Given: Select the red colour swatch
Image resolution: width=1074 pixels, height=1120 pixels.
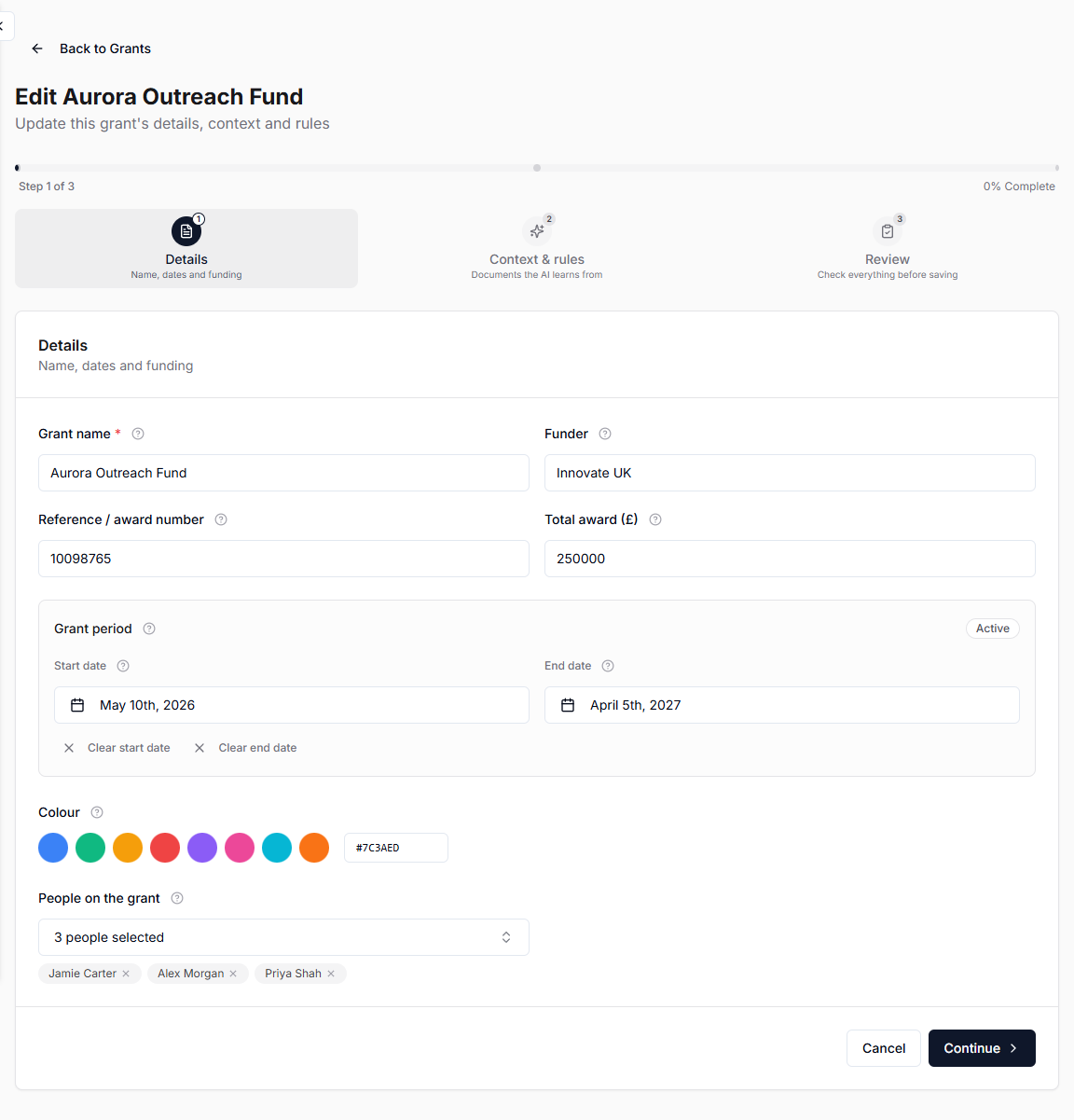Looking at the screenshot, I should click(165, 848).
